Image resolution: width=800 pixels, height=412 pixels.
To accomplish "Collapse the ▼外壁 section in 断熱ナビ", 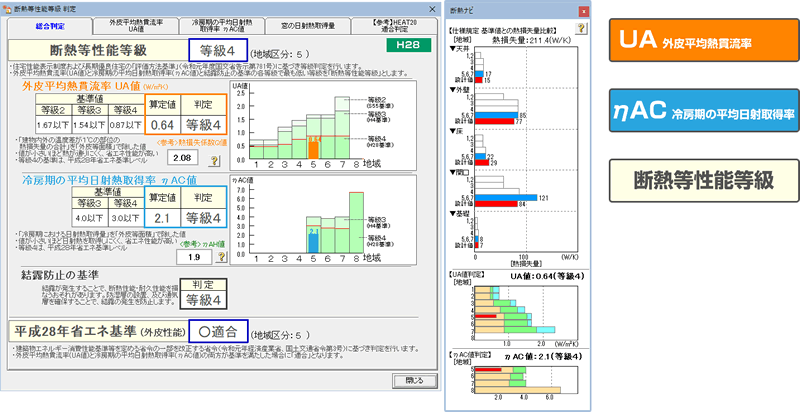I will pos(459,90).
